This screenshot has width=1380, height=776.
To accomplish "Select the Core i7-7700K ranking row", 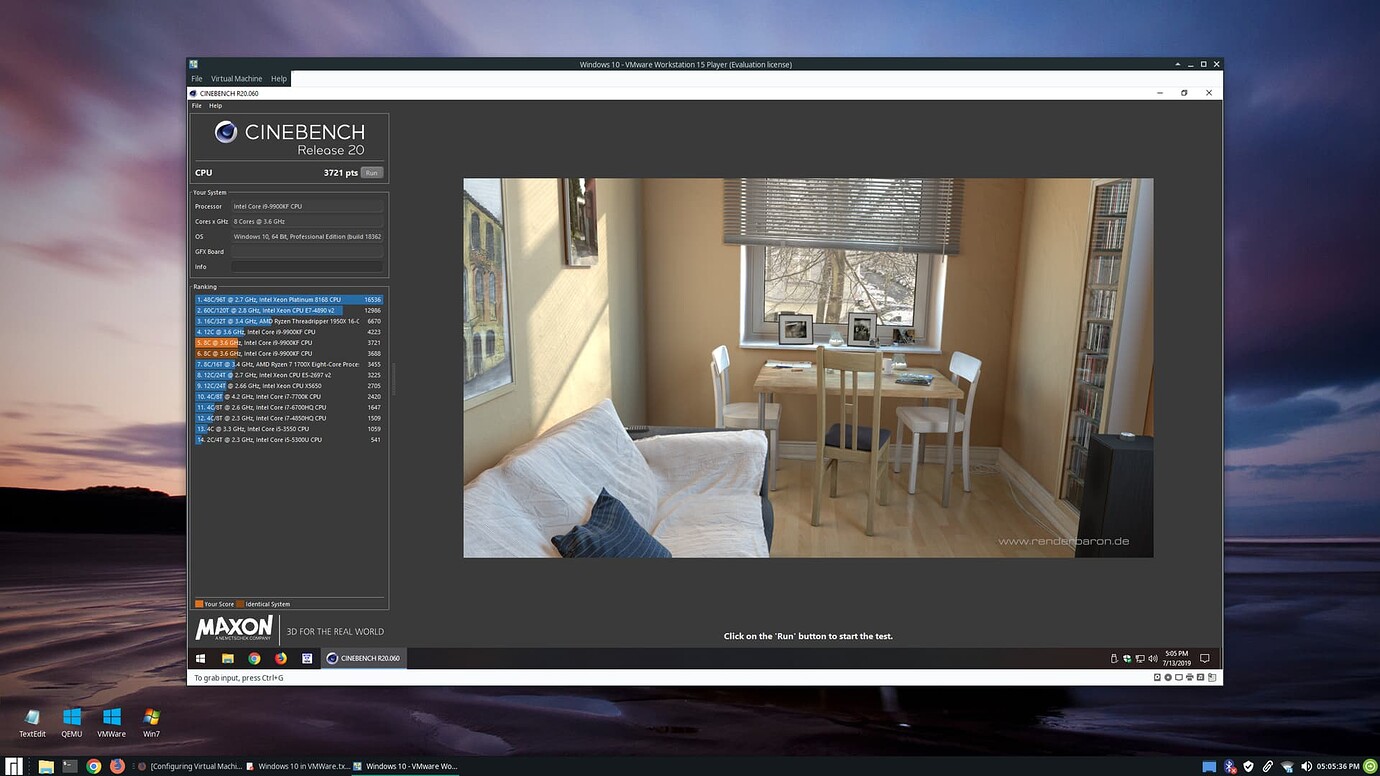I will click(289, 396).
